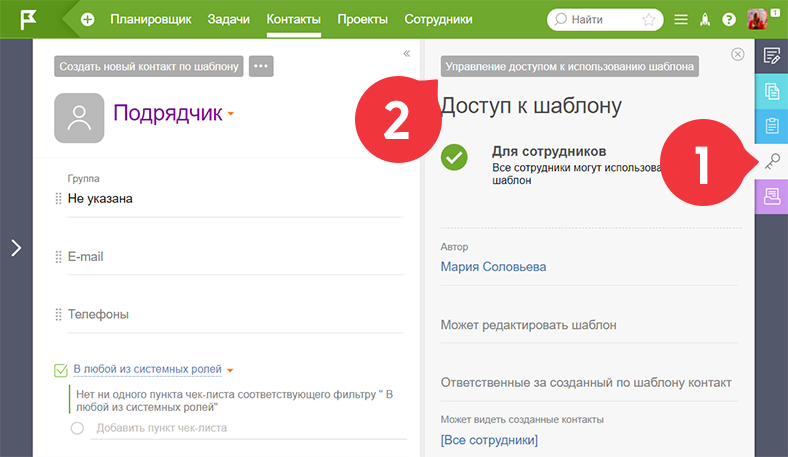Expand the left sidebar with chevron arrow
Image resolution: width=788 pixels, height=457 pixels.
click(16, 248)
